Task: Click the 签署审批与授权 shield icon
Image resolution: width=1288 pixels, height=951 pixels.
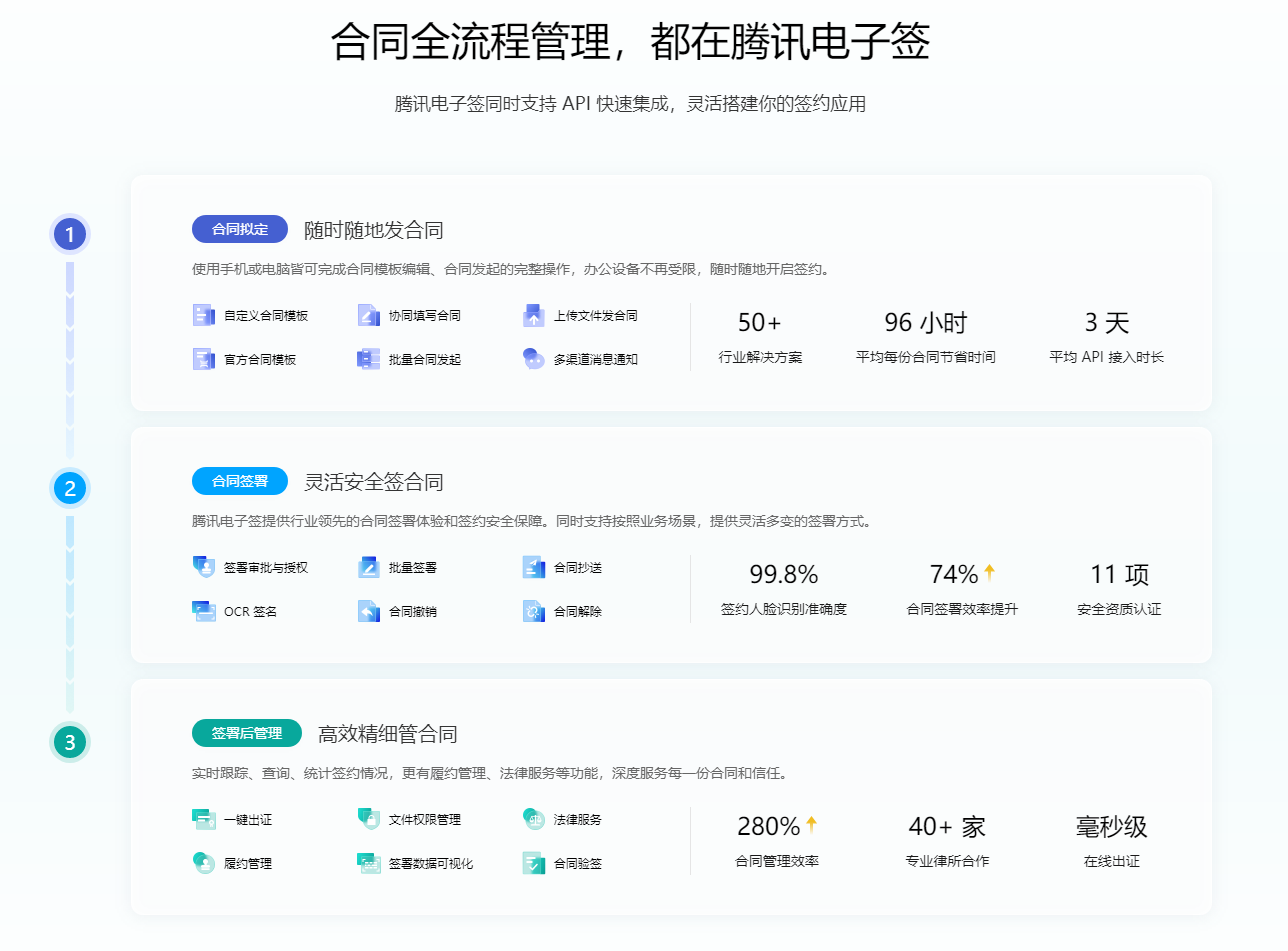Action: pyautogui.click(x=204, y=567)
